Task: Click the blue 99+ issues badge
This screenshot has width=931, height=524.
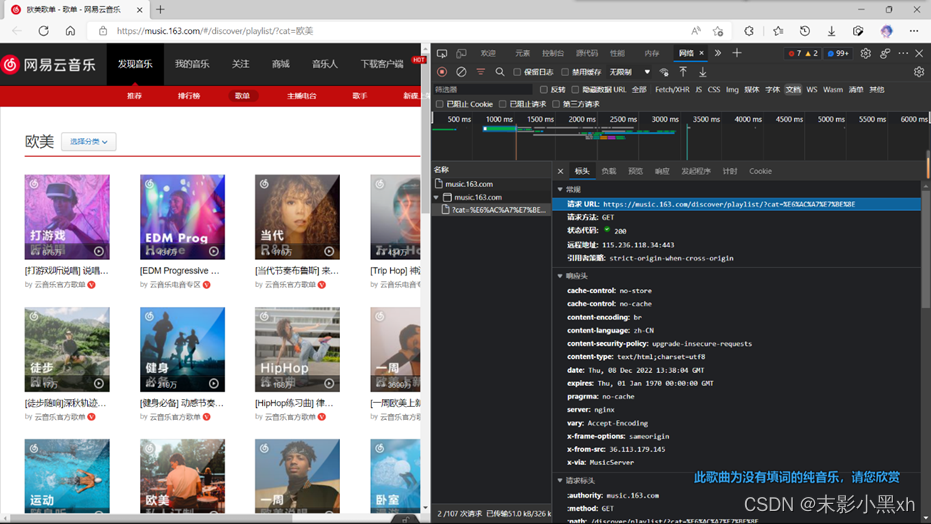Action: coord(838,53)
